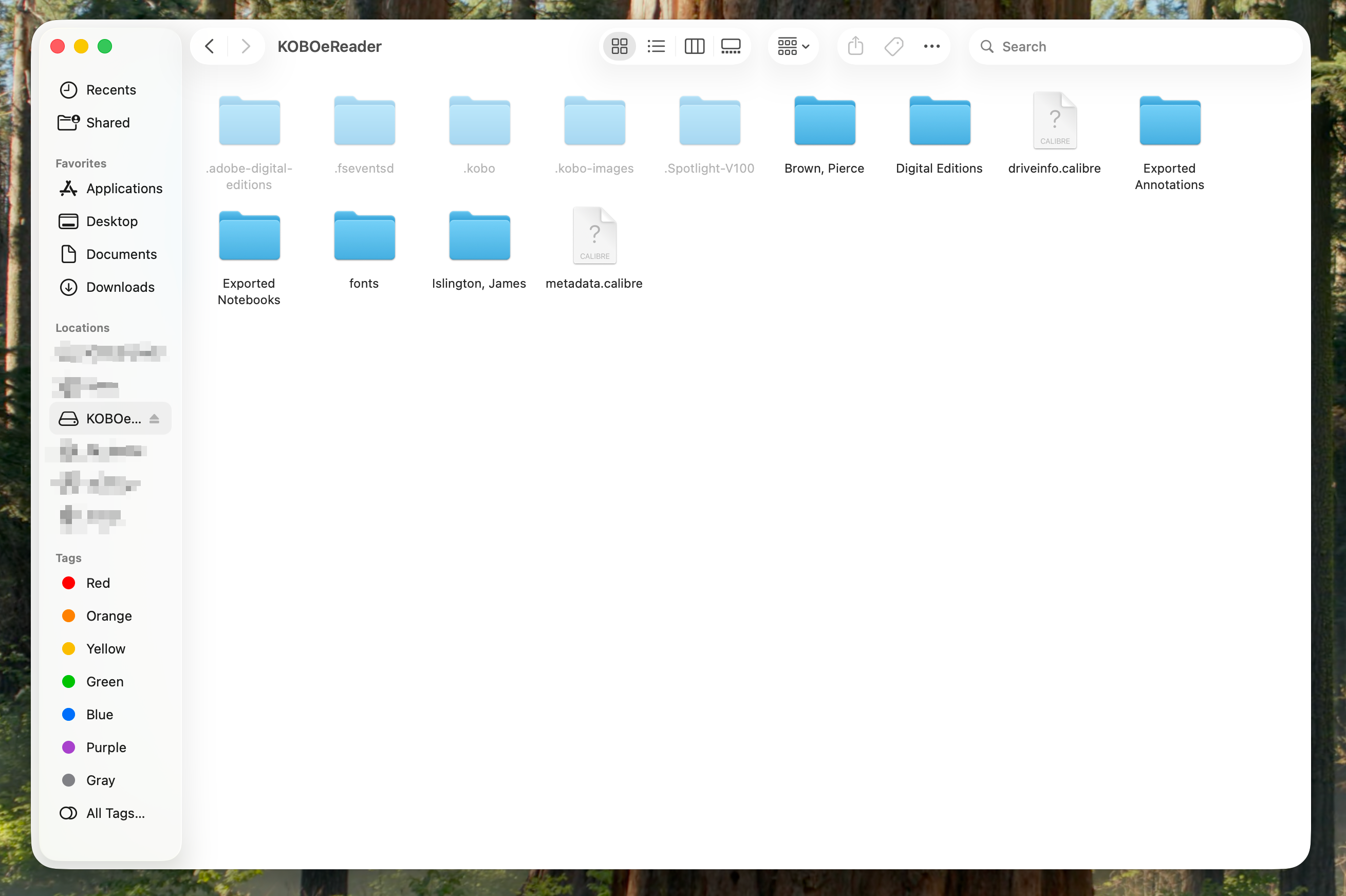1346x896 pixels.
Task: Show All Tags in the sidebar
Action: tap(114, 813)
